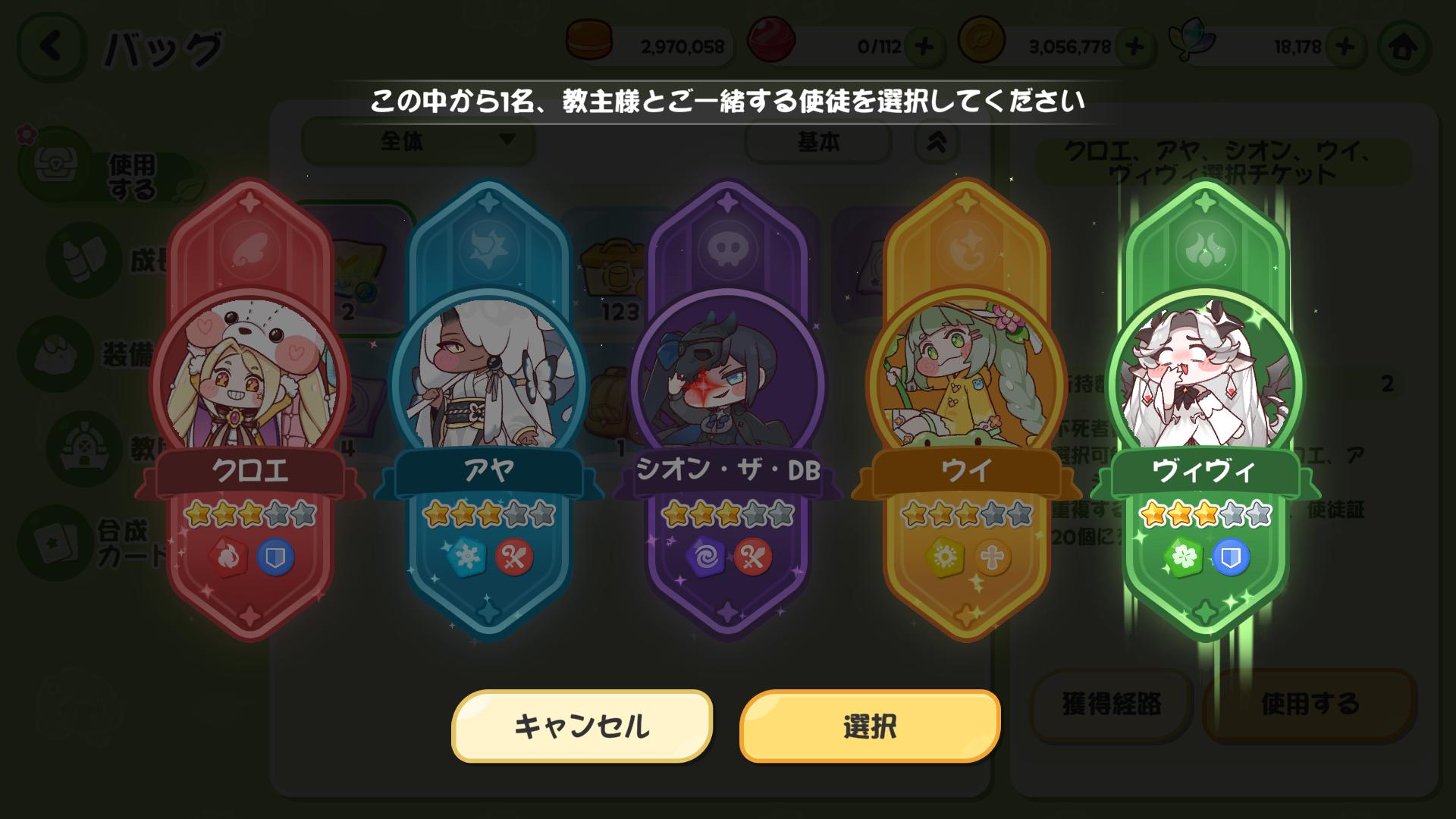Click the cross healer role icon under ウイ
The width and height of the screenshot is (1456, 819).
point(992,557)
